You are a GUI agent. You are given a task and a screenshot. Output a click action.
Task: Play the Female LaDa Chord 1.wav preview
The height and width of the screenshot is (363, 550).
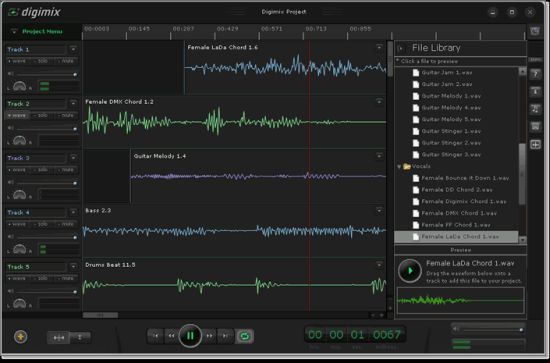409,271
